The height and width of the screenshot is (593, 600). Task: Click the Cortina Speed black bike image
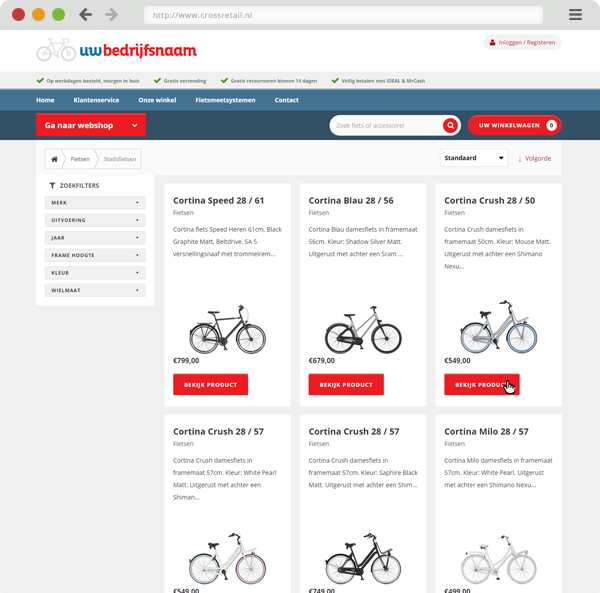click(227, 329)
